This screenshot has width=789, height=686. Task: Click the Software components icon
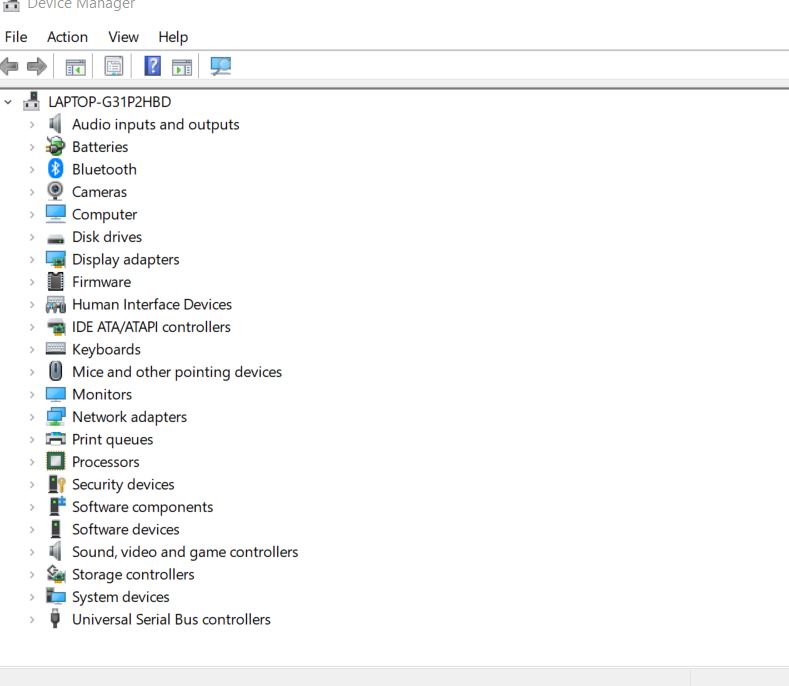(57, 506)
